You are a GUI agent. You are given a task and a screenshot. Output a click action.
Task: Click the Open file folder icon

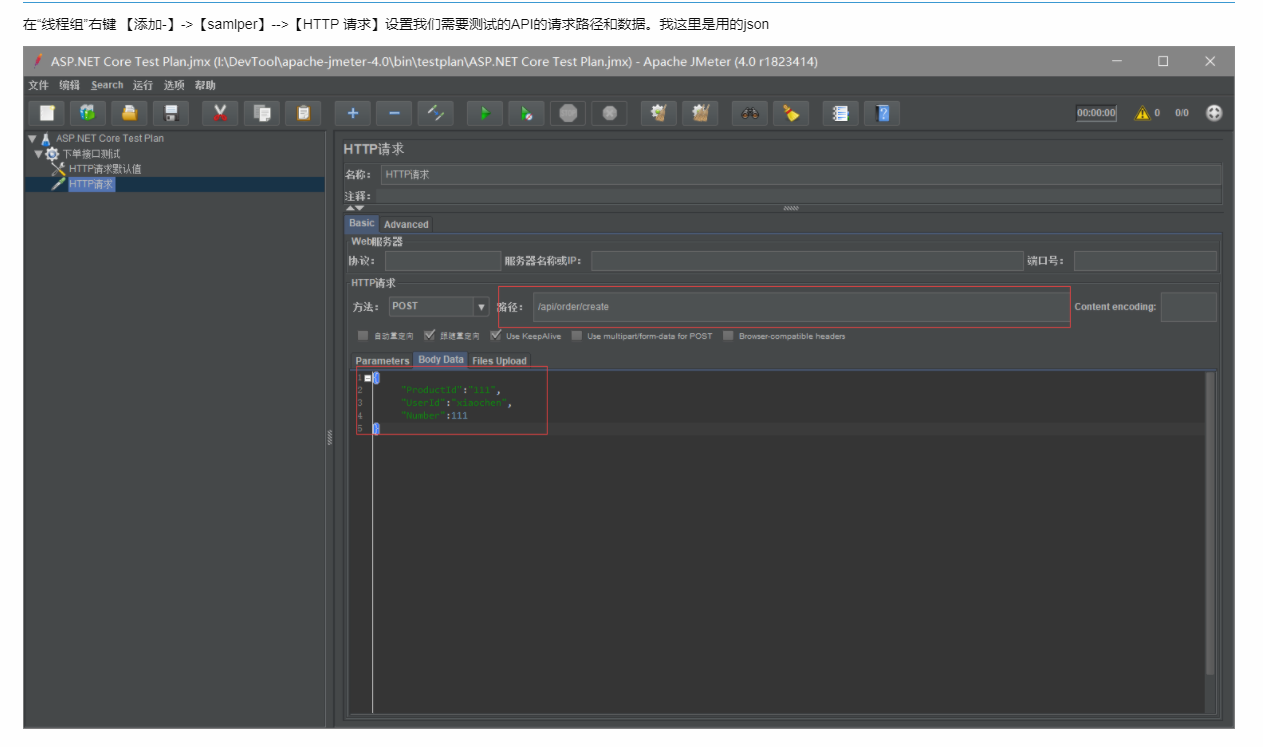point(130,113)
